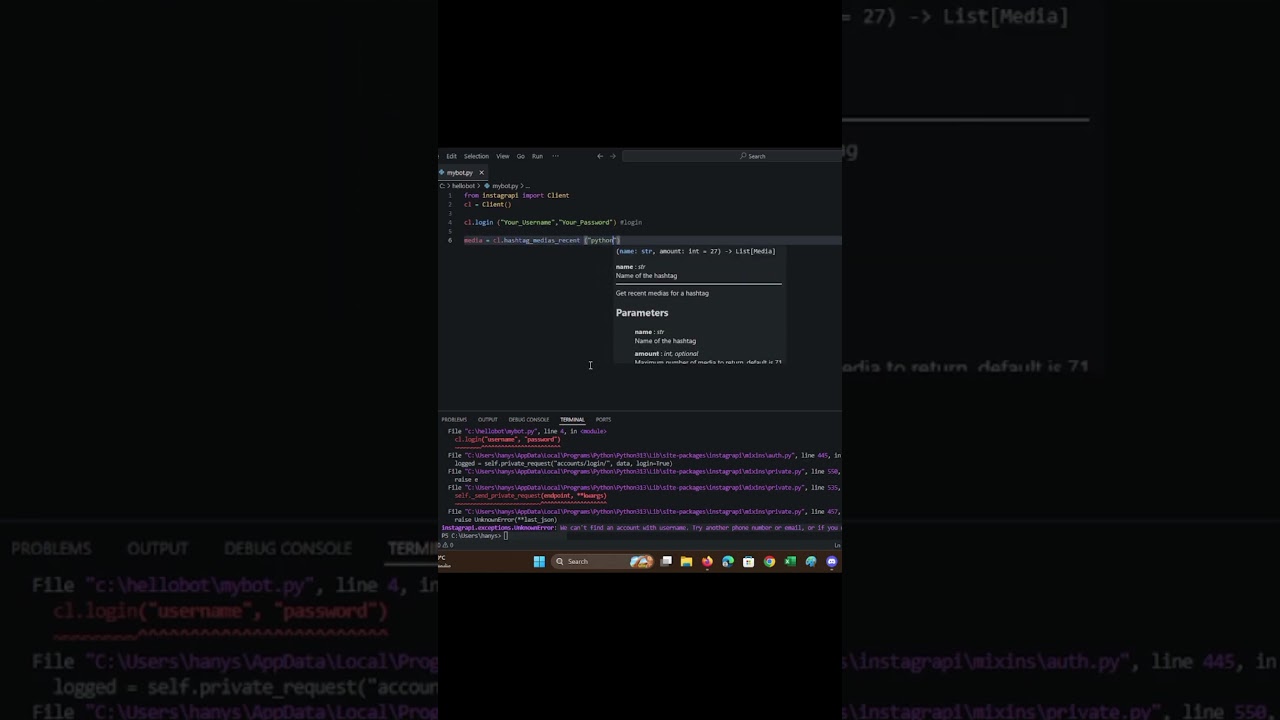The height and width of the screenshot is (720, 1280).
Task: Click the signature hint '(name: str, amount: int = 27)'
Action: pyautogui.click(x=668, y=251)
